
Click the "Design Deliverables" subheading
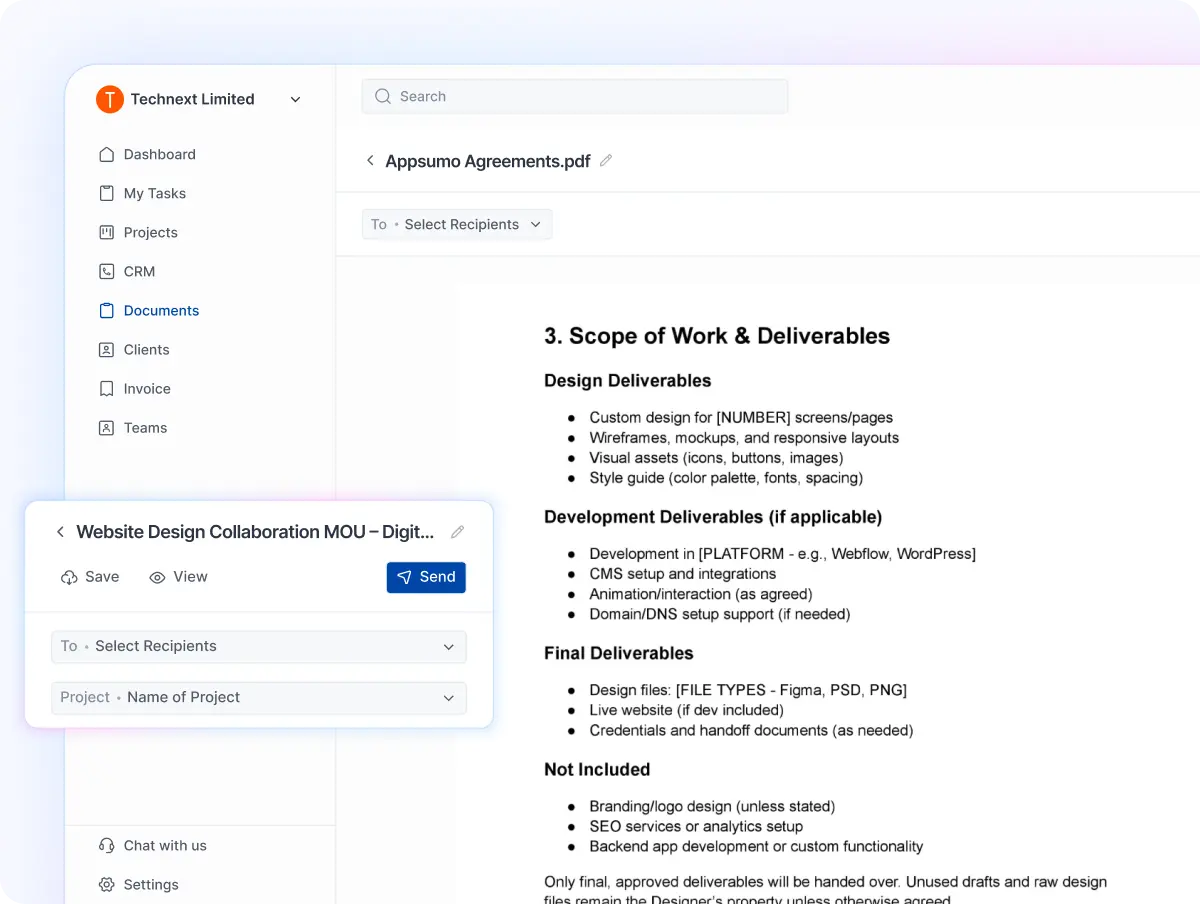click(x=628, y=381)
